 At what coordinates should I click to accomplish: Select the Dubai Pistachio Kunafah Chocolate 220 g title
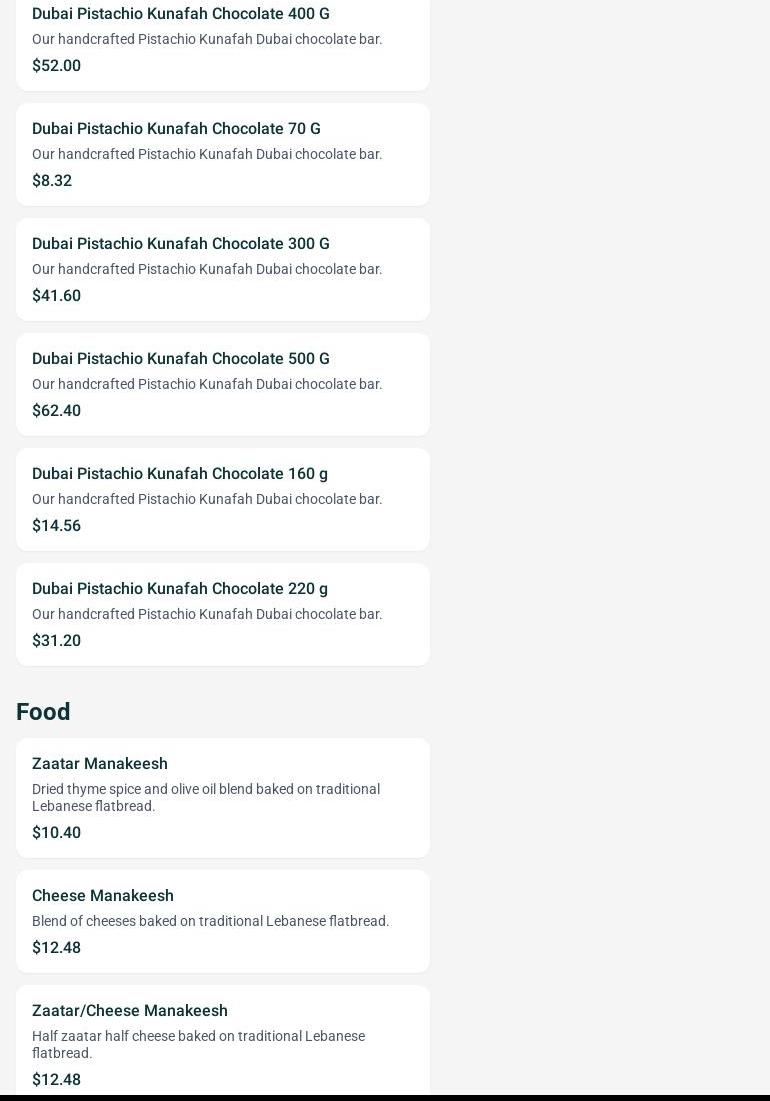pos(180,589)
